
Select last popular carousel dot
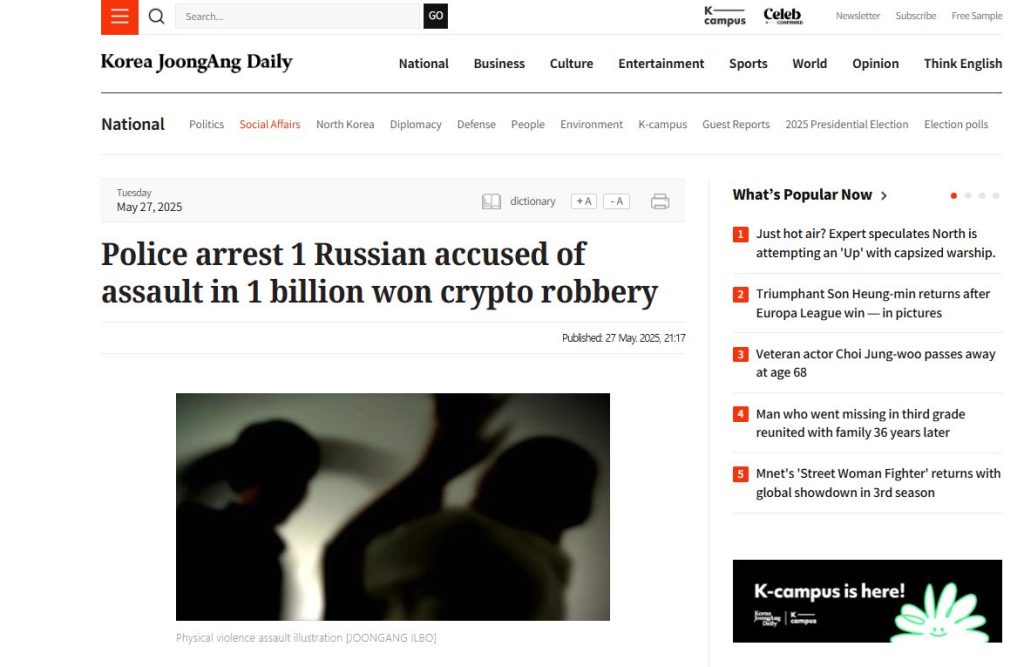995,196
